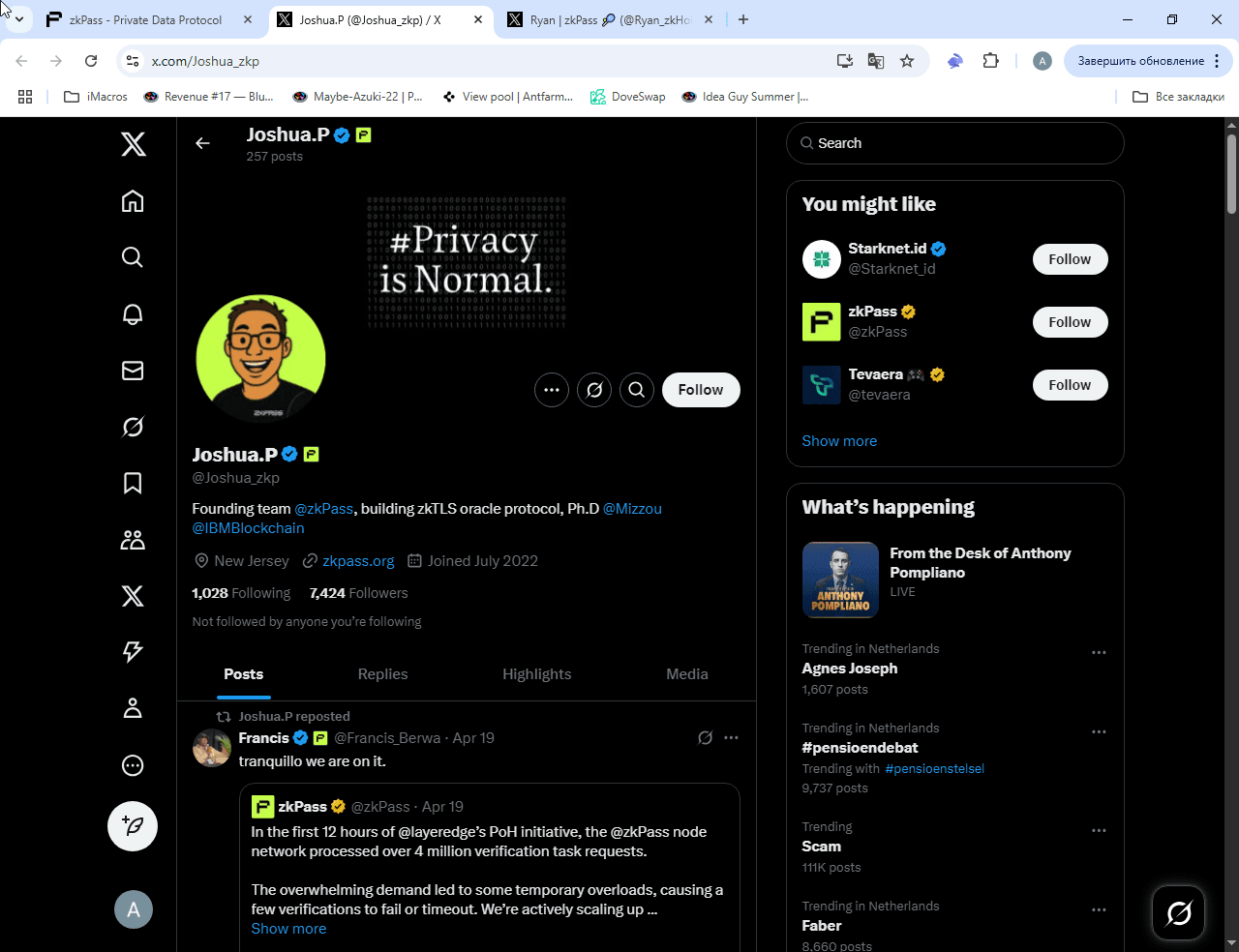Reload the page in browser
Viewport: 1239px width, 952px height.
click(91, 61)
